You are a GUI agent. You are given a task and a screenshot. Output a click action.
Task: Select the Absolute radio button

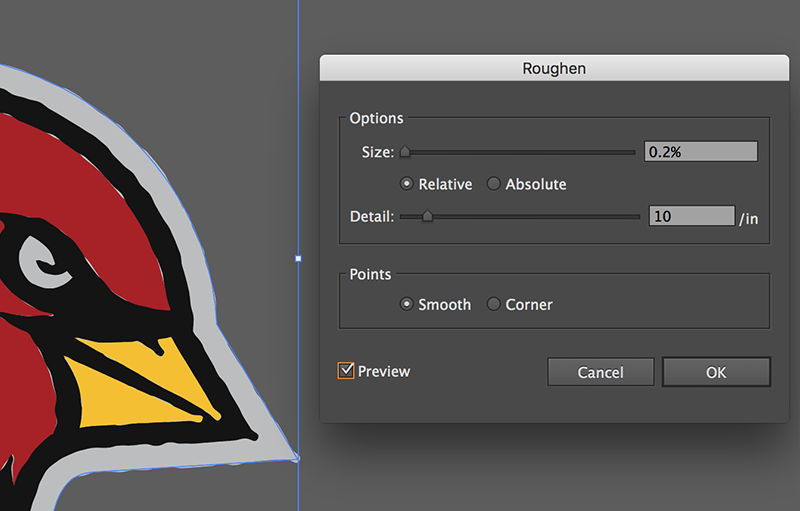[493, 184]
